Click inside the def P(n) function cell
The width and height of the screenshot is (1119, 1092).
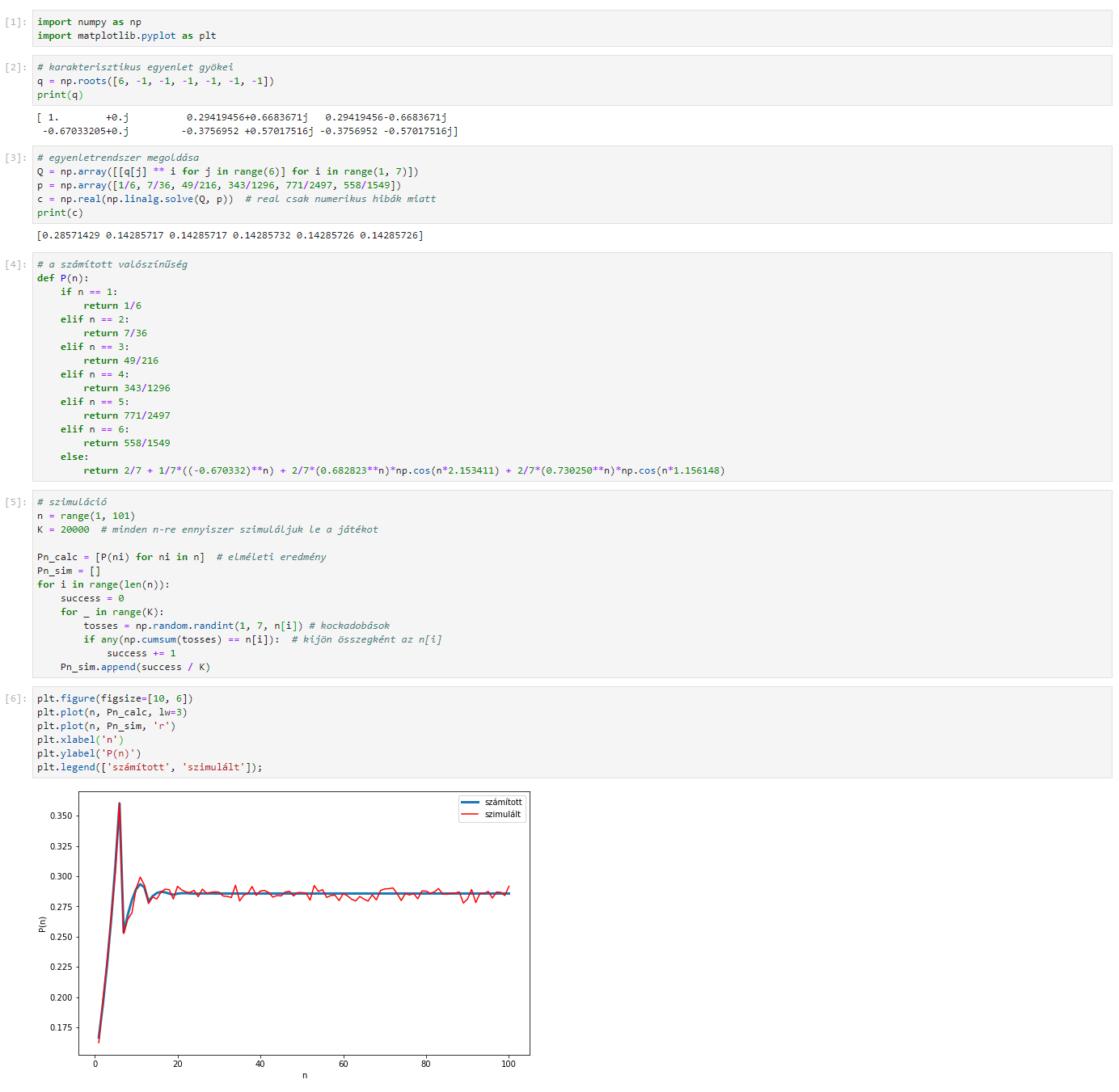click(572, 367)
